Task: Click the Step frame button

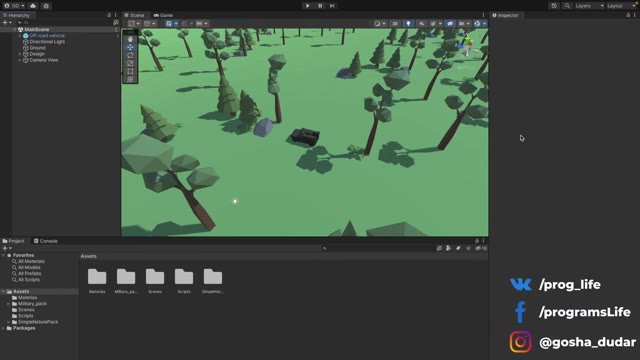Action: [332, 6]
